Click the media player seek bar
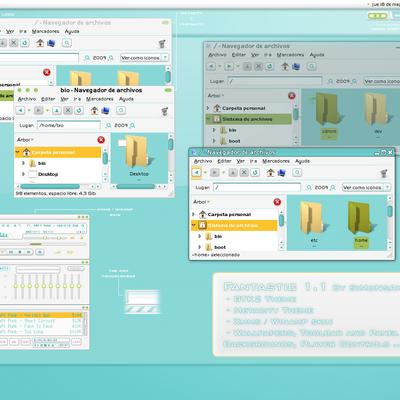Image resolution: width=400 pixels, height=400 pixels. 43,244
